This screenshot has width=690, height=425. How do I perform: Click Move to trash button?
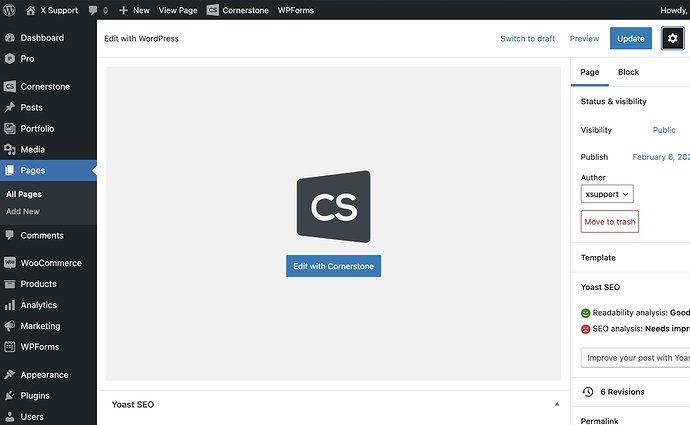point(609,221)
